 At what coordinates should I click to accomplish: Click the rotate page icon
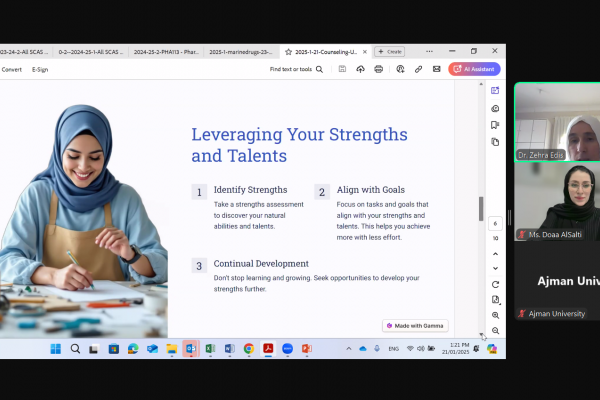(495, 284)
